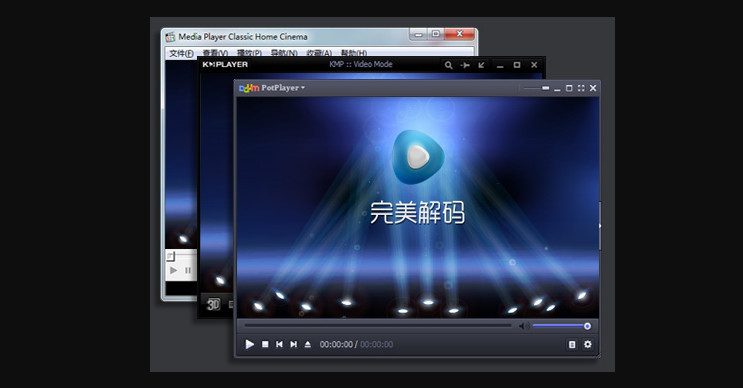Open PotPlayer settings gear
Image resolution: width=743 pixels, height=388 pixels.
coord(588,344)
